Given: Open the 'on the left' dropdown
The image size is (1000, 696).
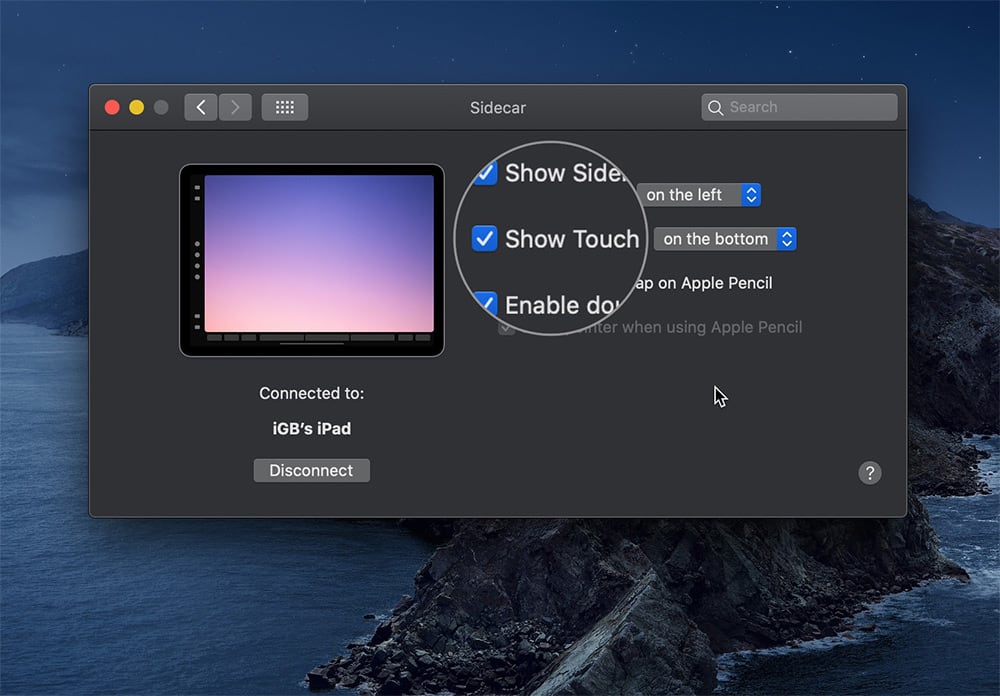Looking at the screenshot, I should (x=700, y=194).
